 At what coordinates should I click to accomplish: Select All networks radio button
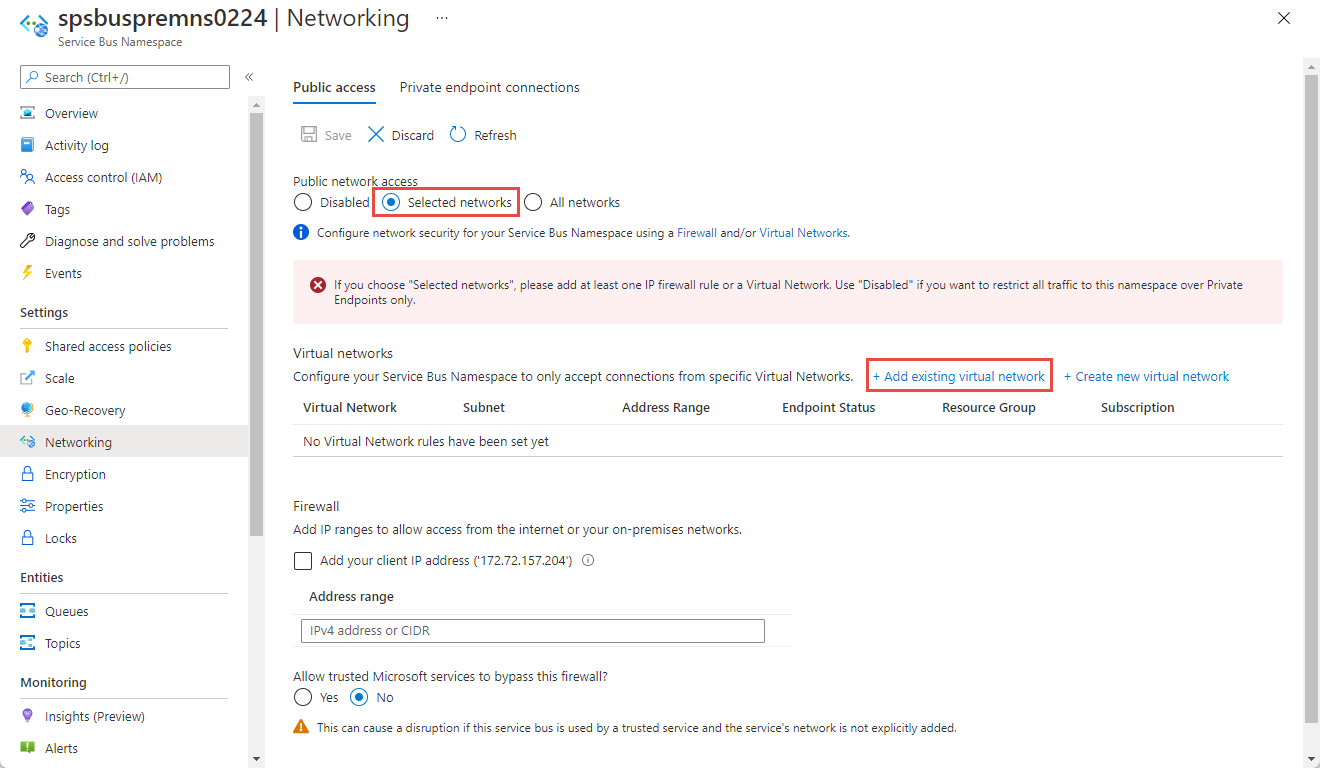pos(533,202)
